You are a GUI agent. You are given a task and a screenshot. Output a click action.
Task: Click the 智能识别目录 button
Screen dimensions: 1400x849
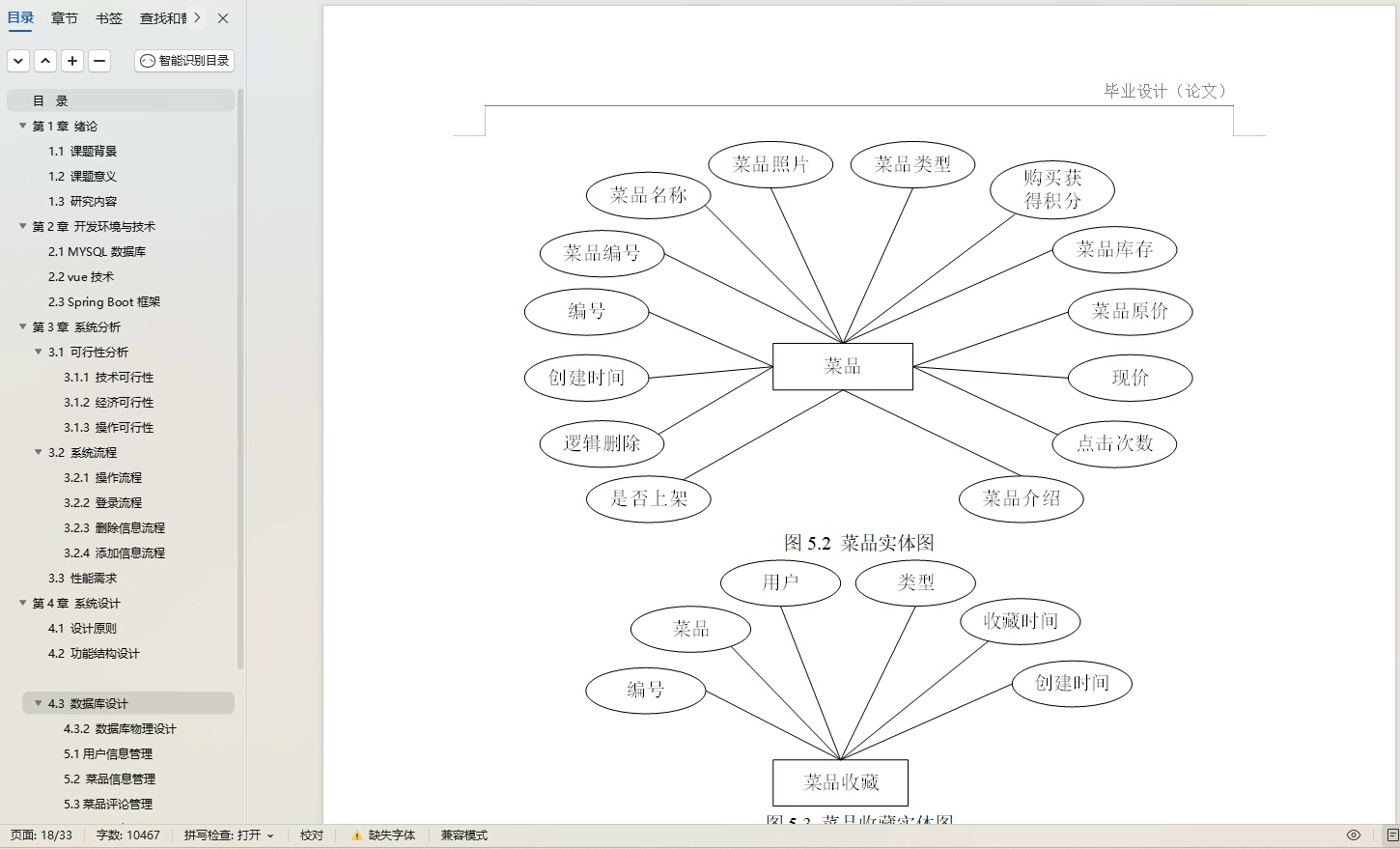[x=184, y=61]
